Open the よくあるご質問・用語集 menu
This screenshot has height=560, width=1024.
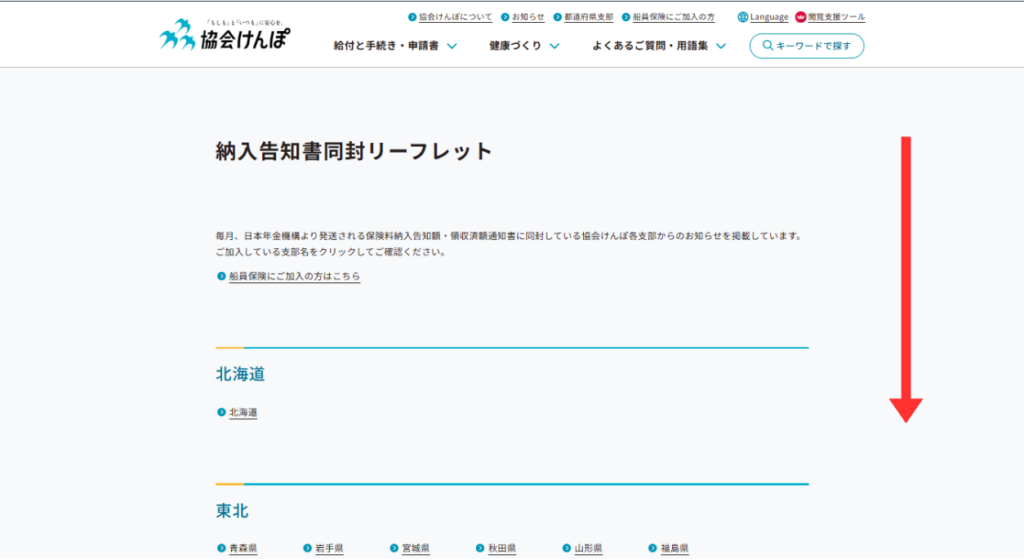pos(650,46)
